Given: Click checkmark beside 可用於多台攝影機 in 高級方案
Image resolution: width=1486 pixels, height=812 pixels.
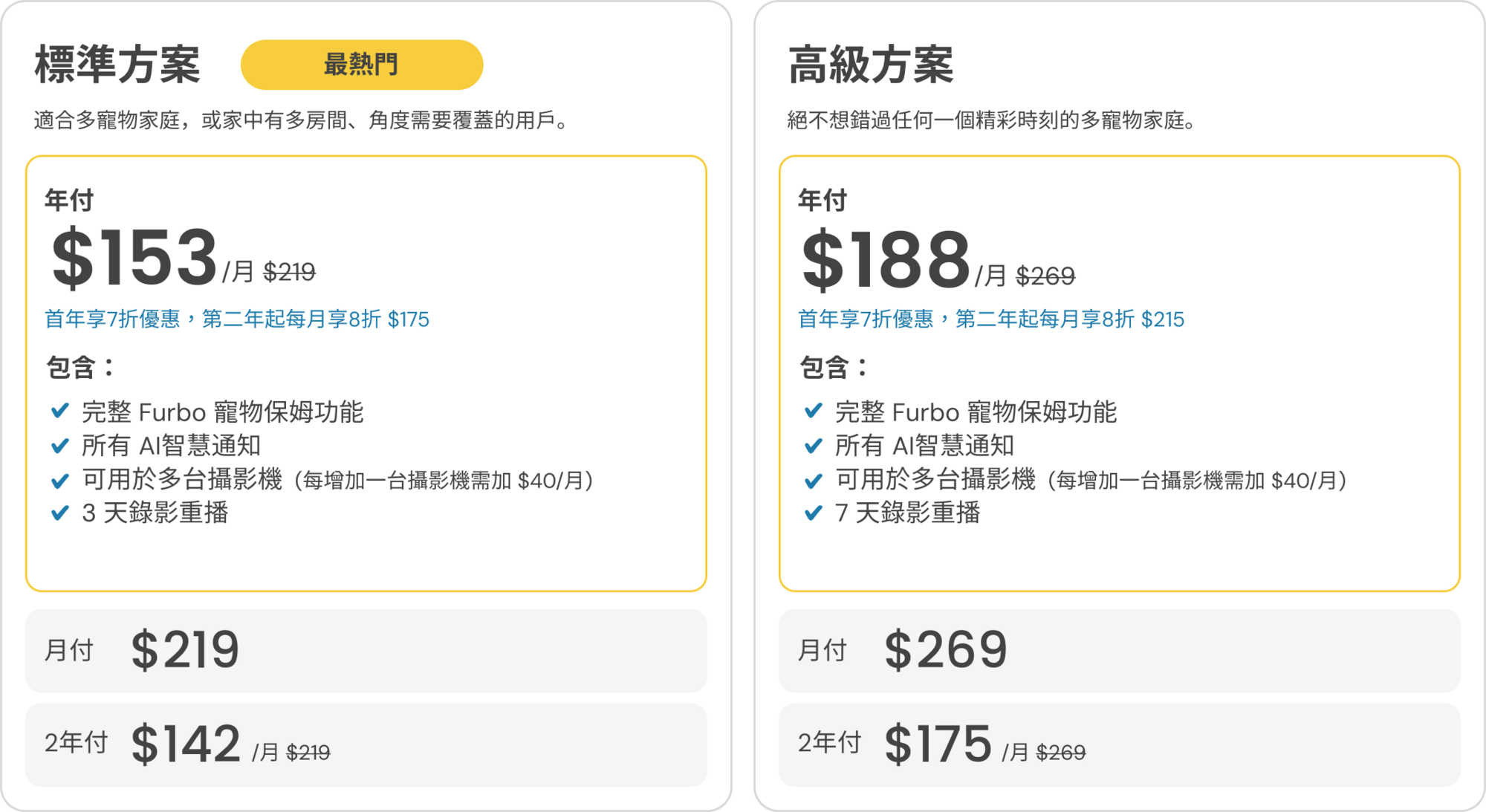Looking at the screenshot, I should [814, 481].
